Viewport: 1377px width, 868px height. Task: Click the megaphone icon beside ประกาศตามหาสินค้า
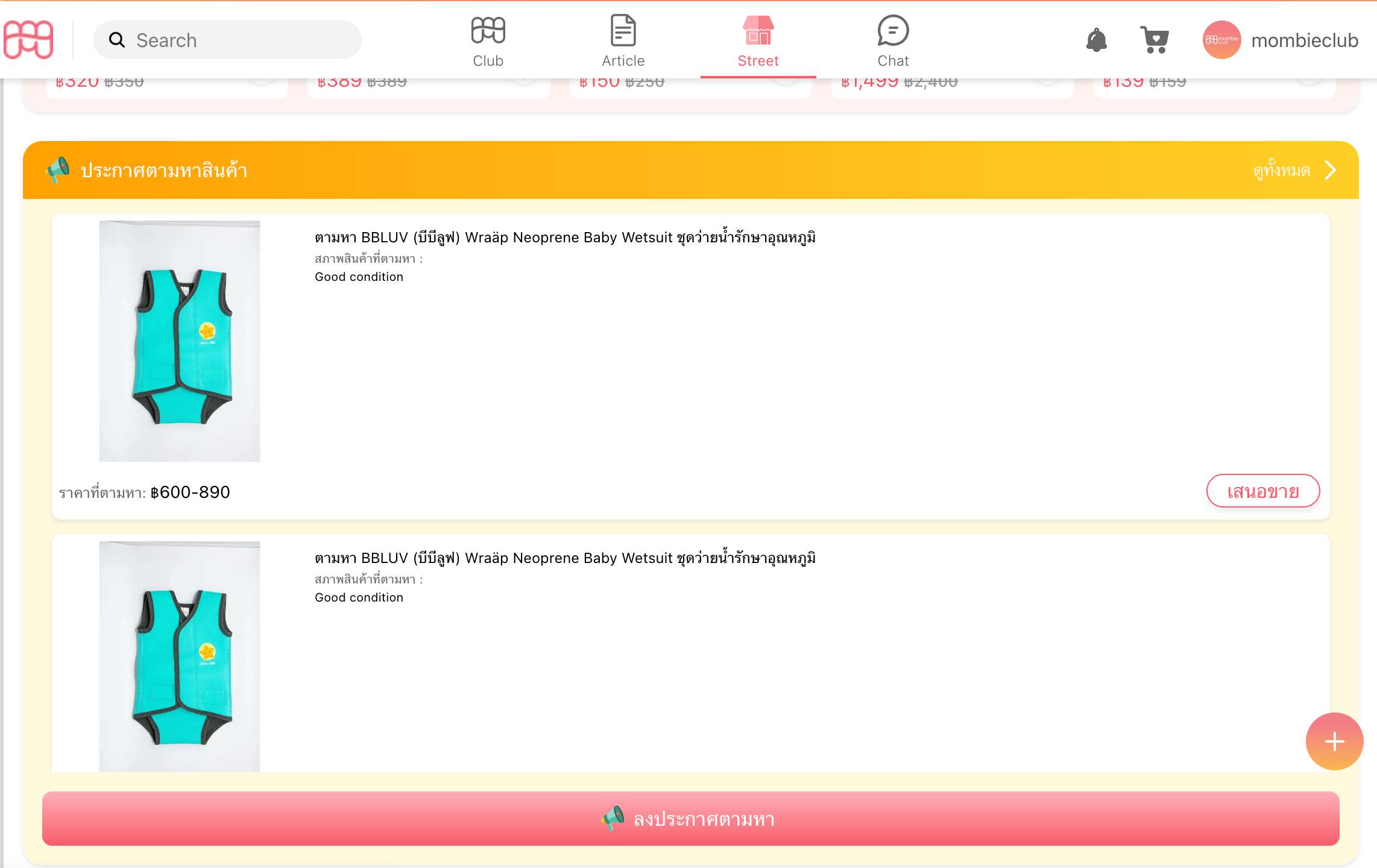[x=58, y=170]
